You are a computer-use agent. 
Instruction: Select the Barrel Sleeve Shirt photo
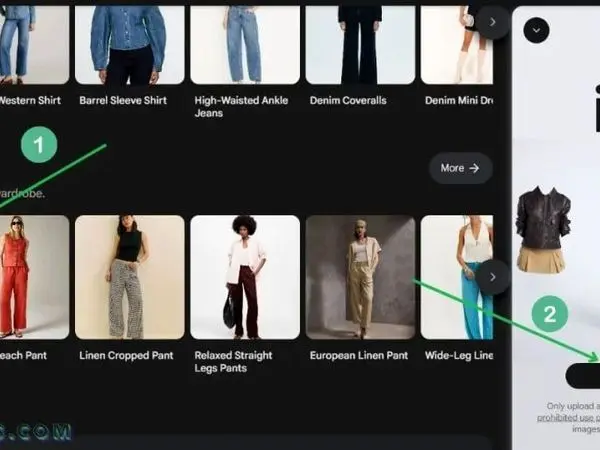pyautogui.click(x=129, y=44)
